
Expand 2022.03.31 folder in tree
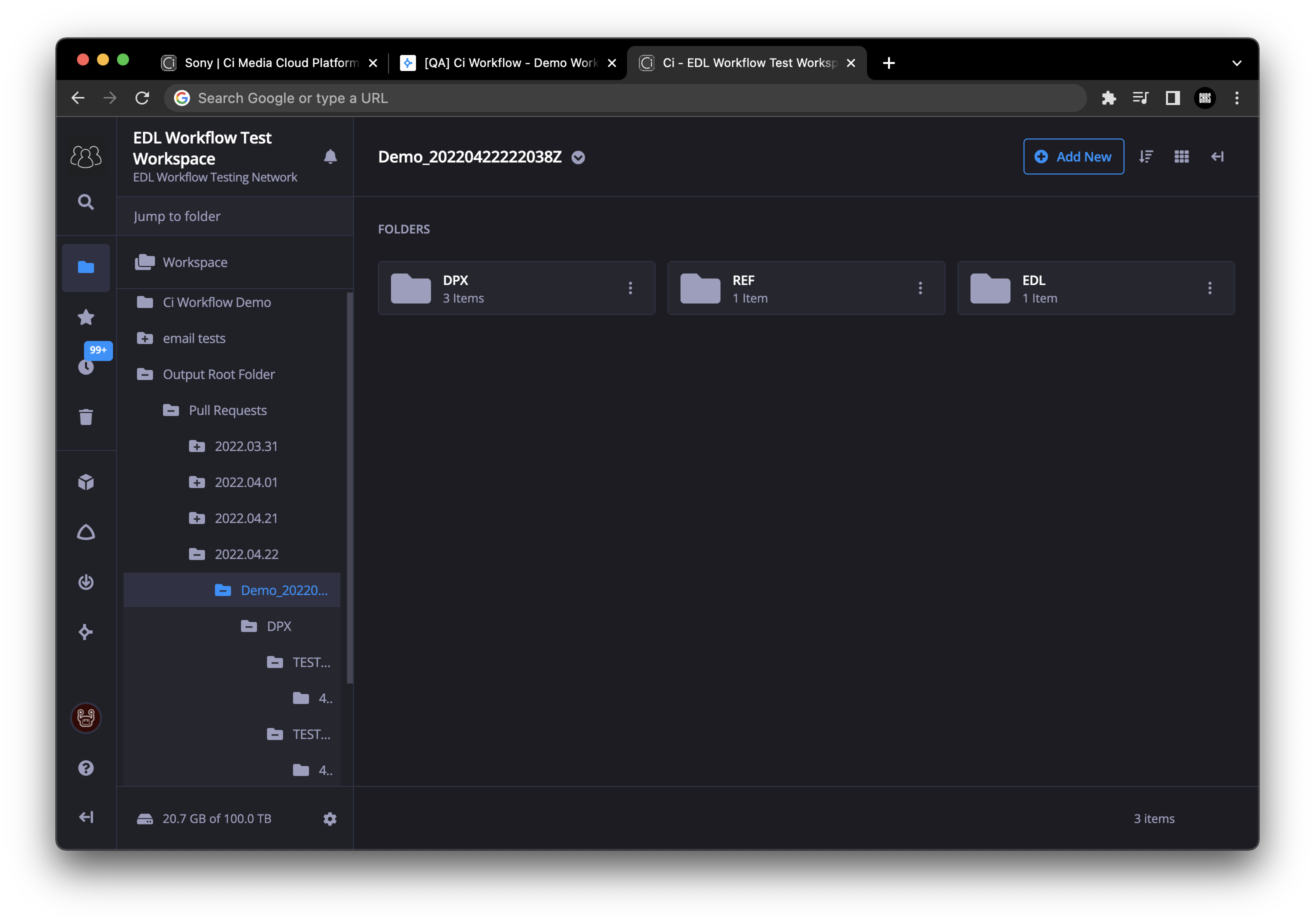point(196,446)
